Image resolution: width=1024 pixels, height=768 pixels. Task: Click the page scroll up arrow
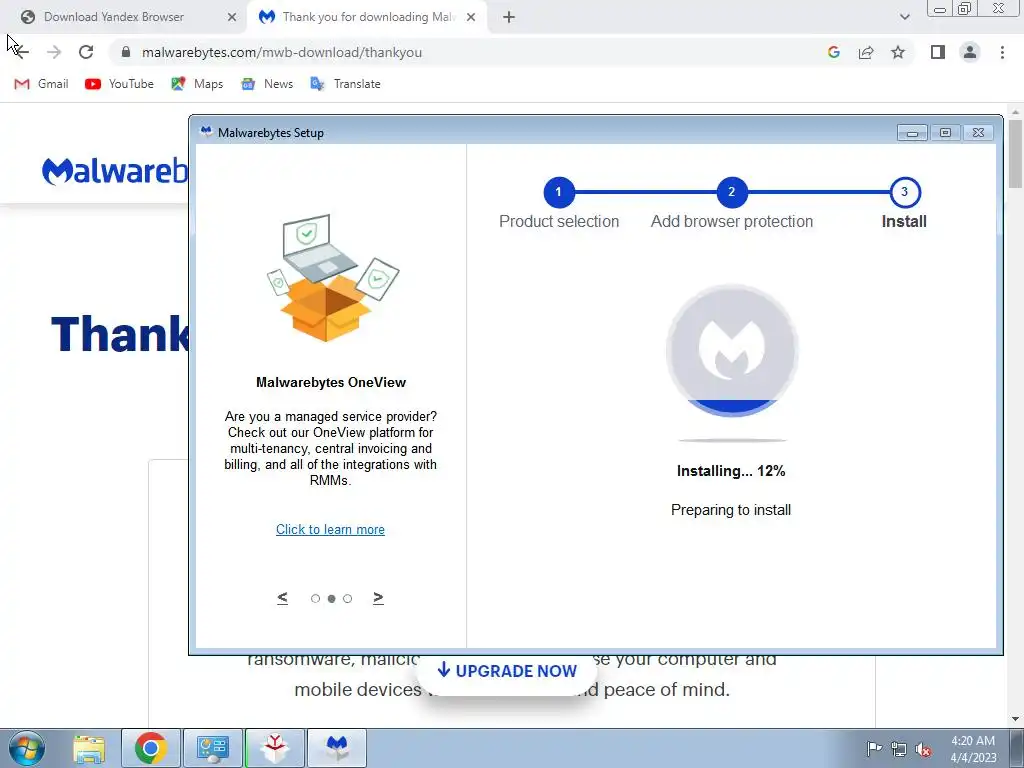[x=1016, y=112]
